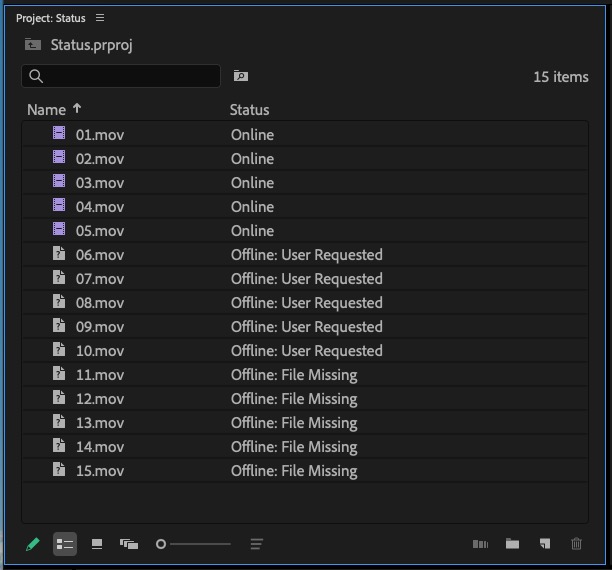Click the Online status of 05.mov

click(x=252, y=231)
